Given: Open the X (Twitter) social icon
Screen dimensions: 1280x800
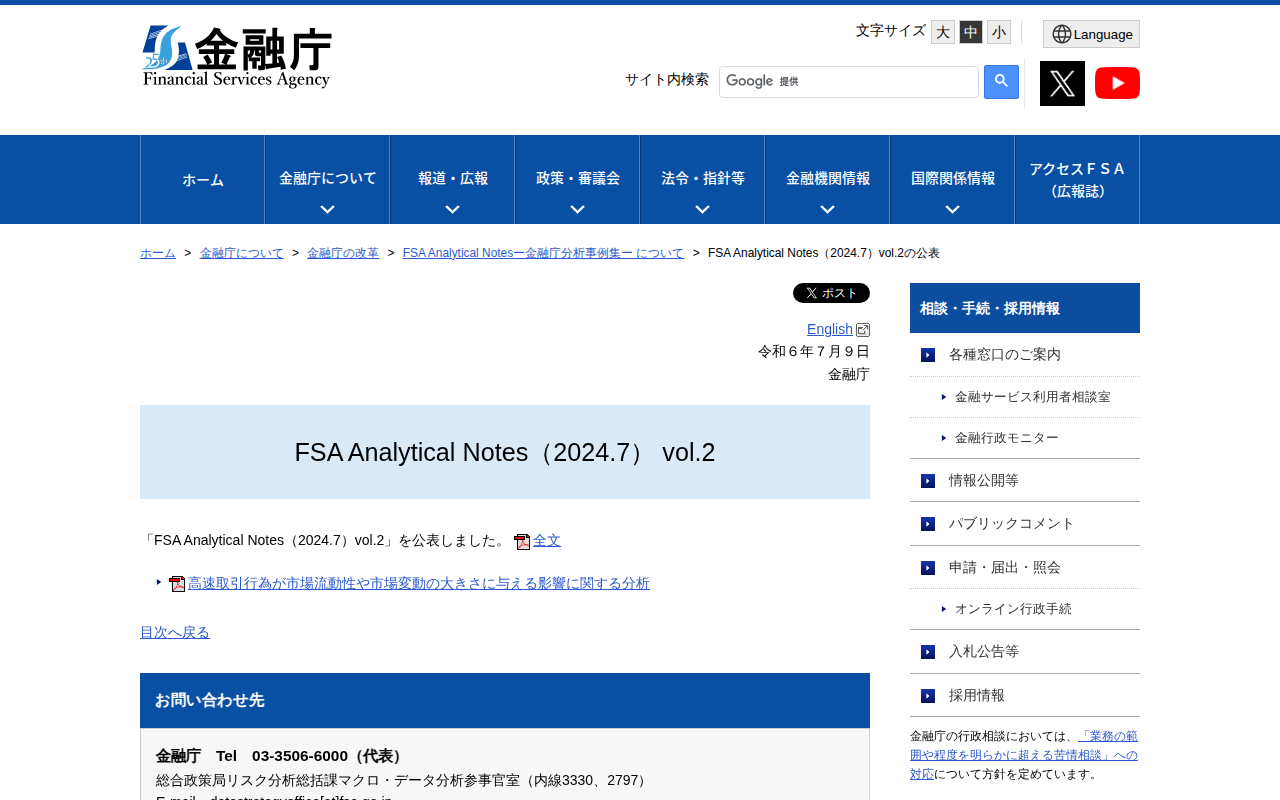Looking at the screenshot, I should (x=1062, y=83).
